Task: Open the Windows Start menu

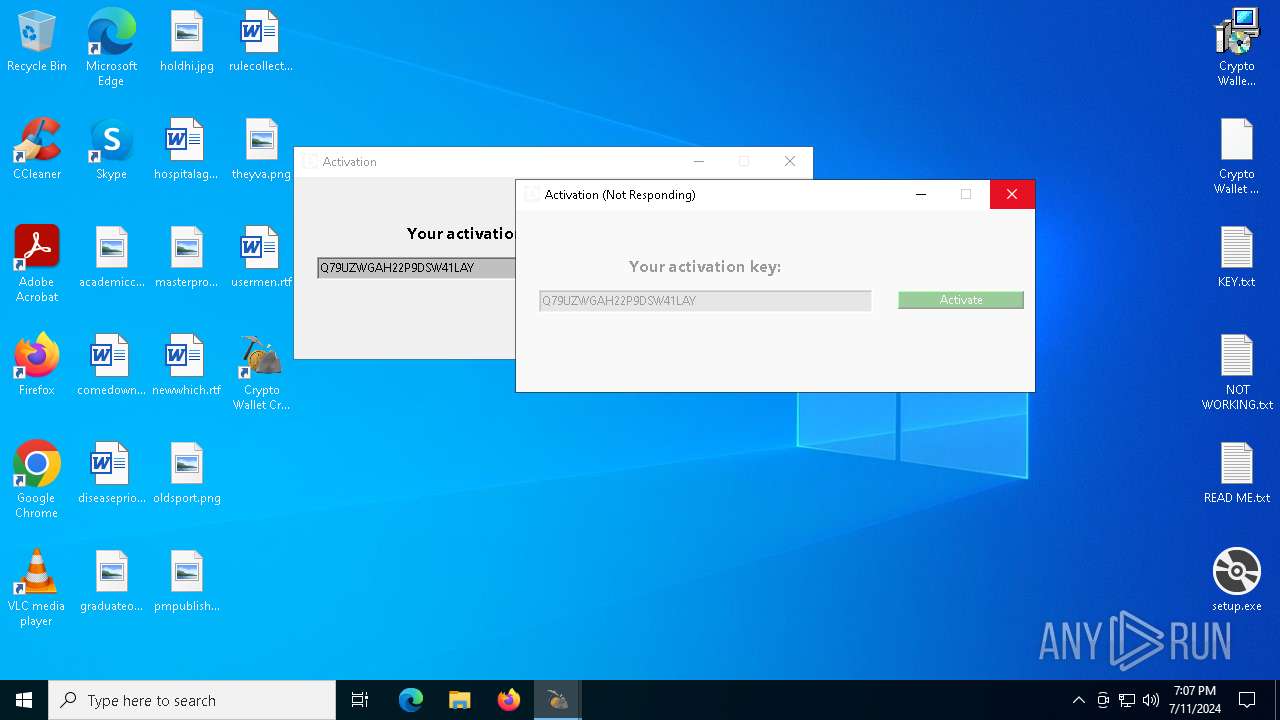Action: 24,700
